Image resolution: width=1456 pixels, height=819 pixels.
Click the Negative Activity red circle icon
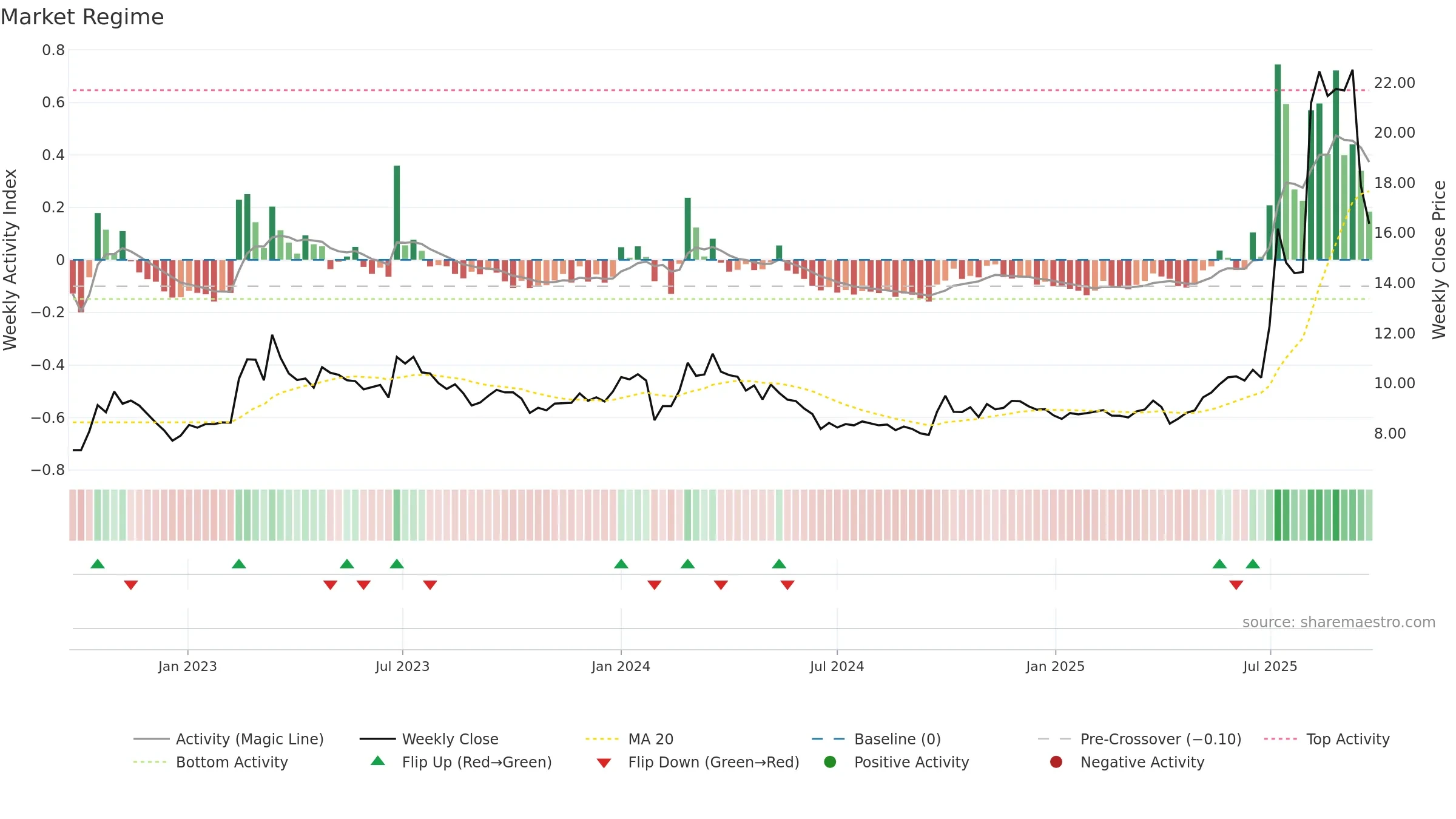[1056, 762]
